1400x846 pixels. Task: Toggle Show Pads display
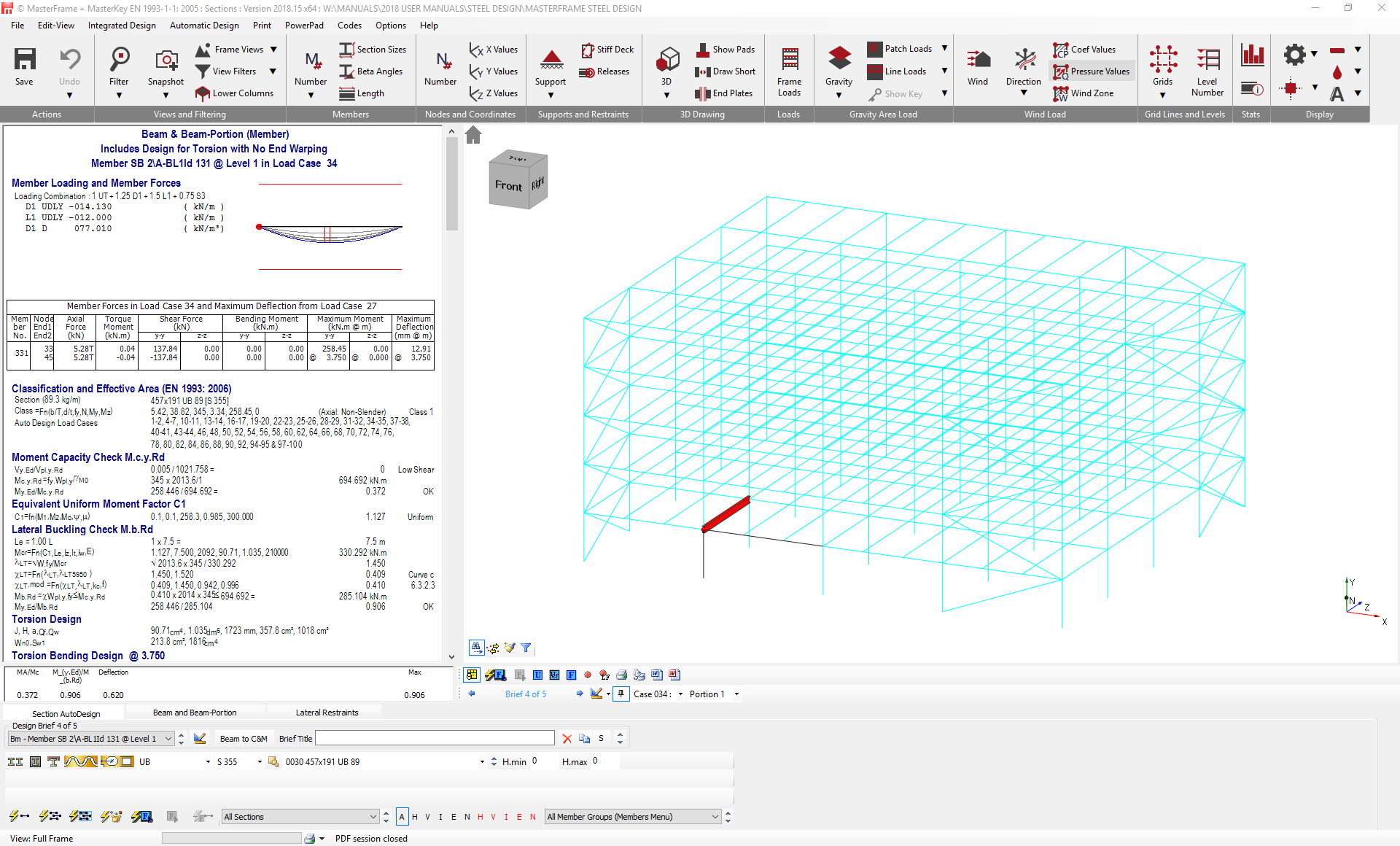pos(726,49)
